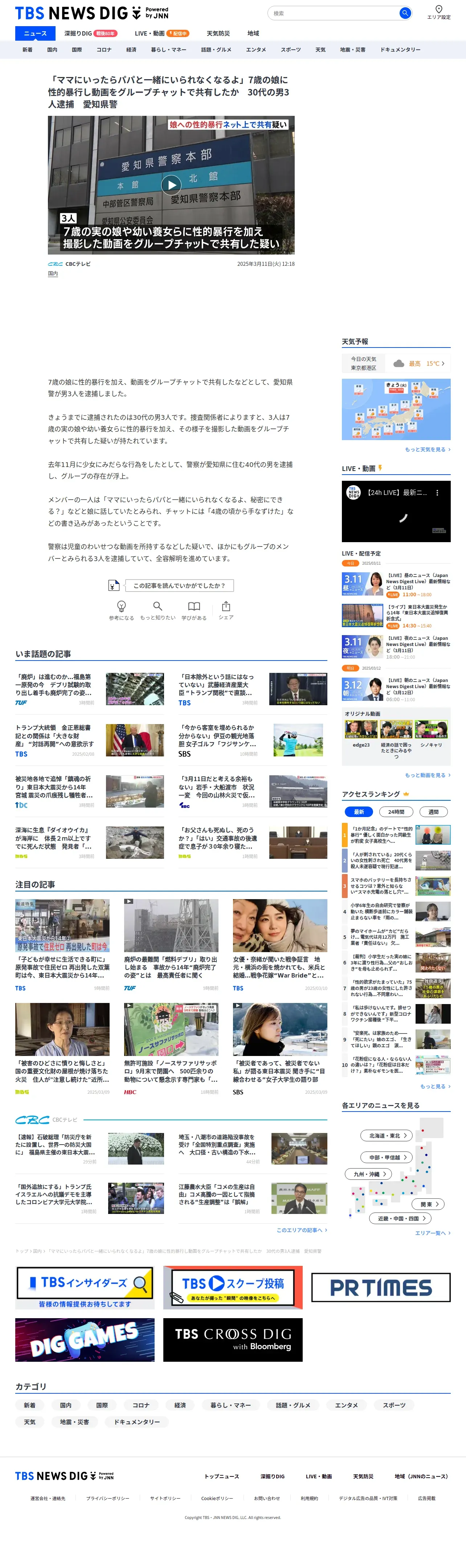Click the 国内 category tag under video

(x=53, y=274)
